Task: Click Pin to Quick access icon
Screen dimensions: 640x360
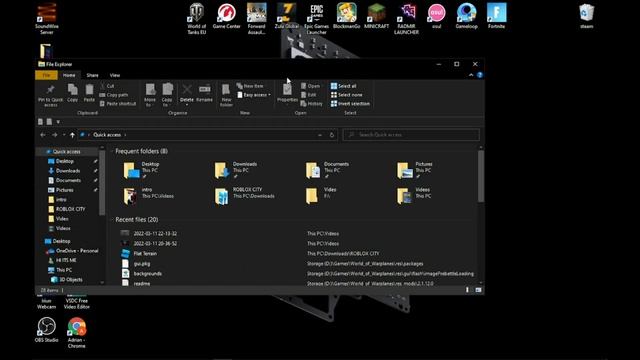Action: 50,96
